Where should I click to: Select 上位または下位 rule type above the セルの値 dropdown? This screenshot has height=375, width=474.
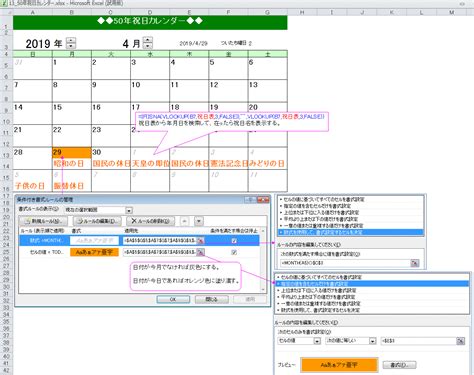[x=372, y=290]
